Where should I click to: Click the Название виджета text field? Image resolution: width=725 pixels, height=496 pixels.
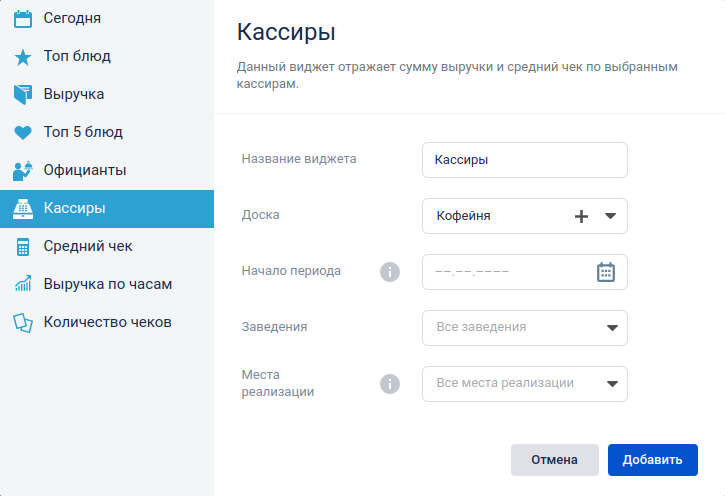click(525, 160)
